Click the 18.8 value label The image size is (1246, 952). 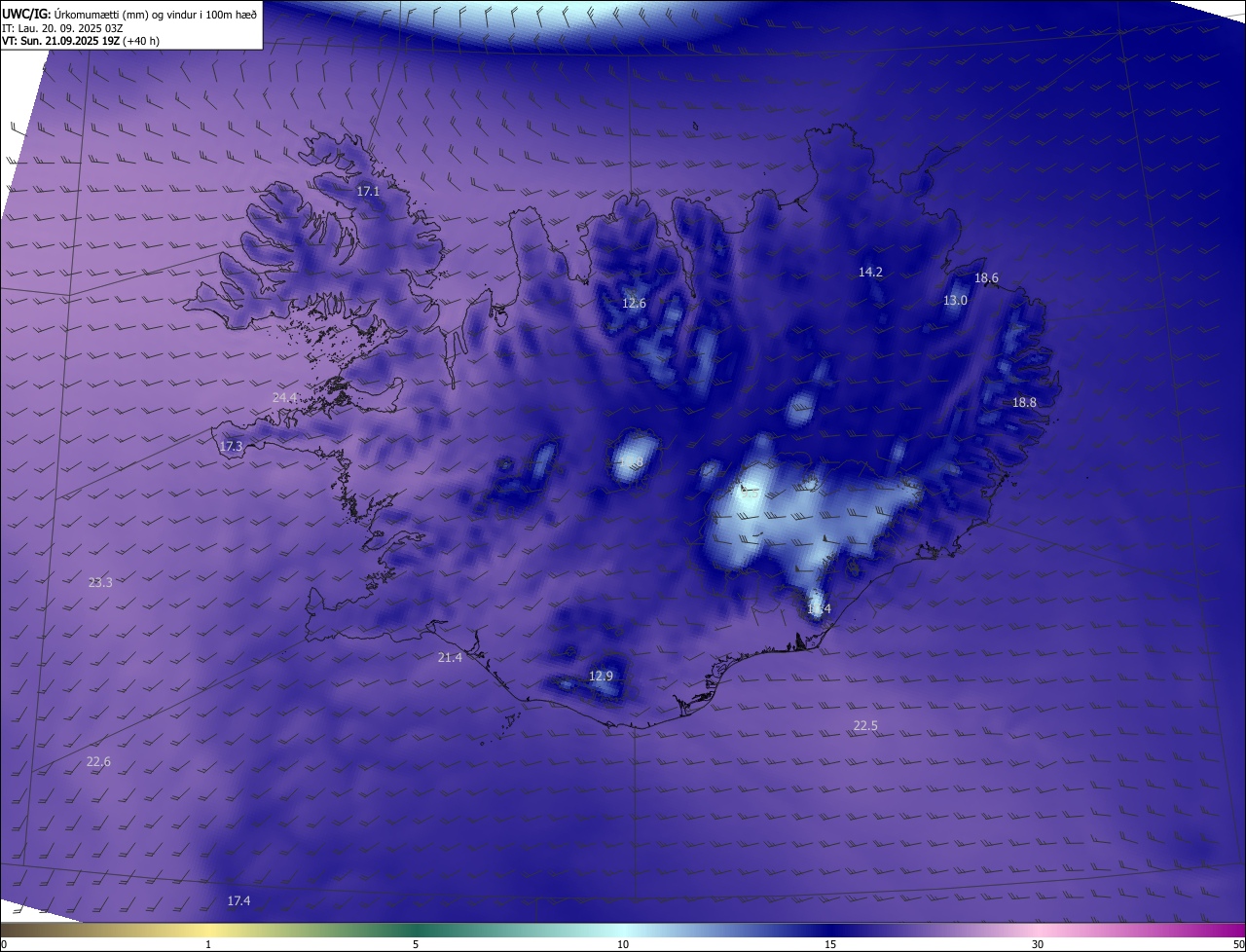[x=1024, y=403]
